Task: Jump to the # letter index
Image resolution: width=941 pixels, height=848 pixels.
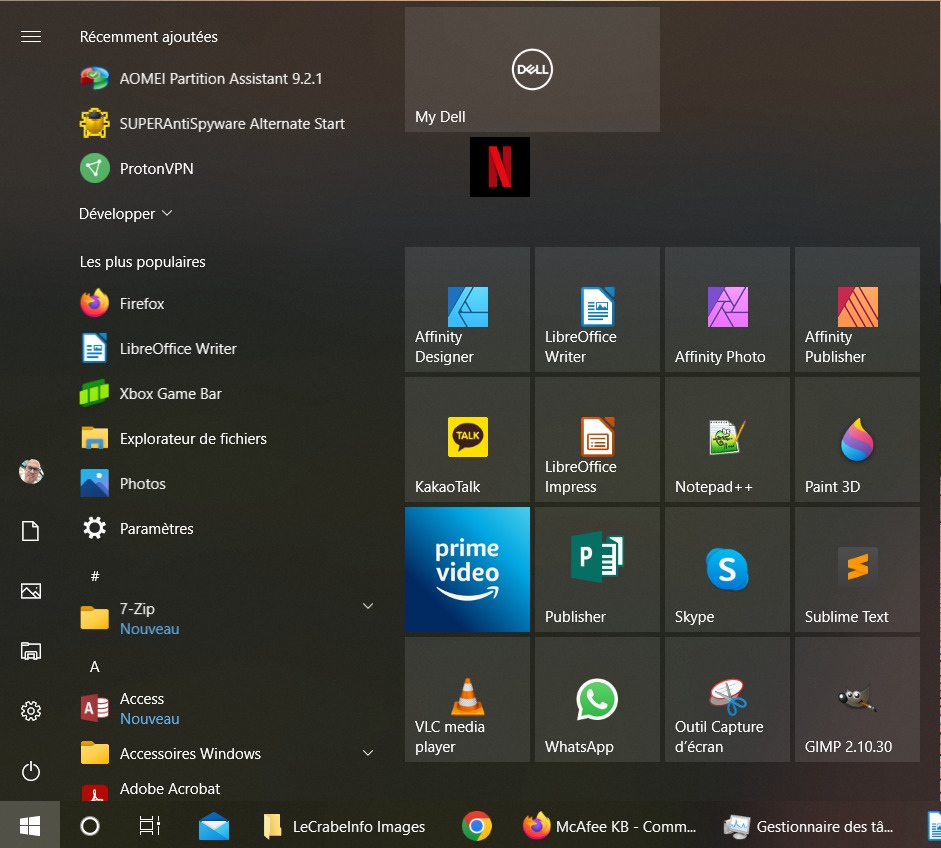Action: pyautogui.click(x=95, y=577)
